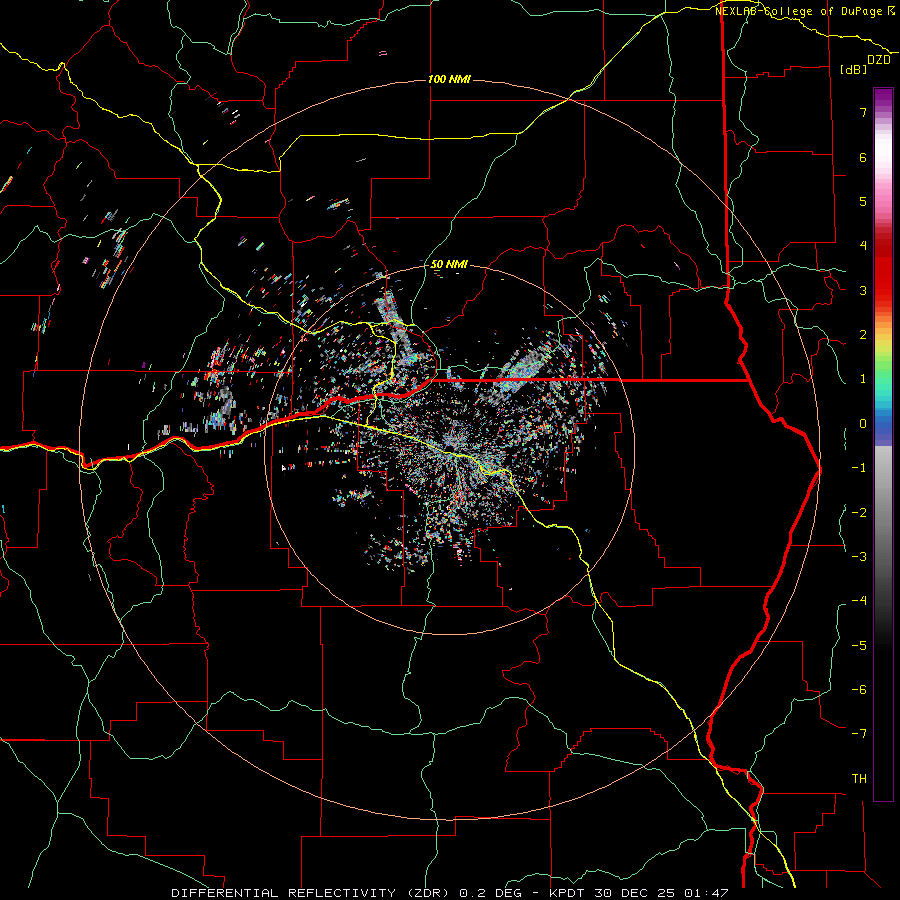Click the "DIFFERENTIAL REFLECTIVITY (ZDR)" caption text
The width and height of the screenshot is (900, 900).
312,893
